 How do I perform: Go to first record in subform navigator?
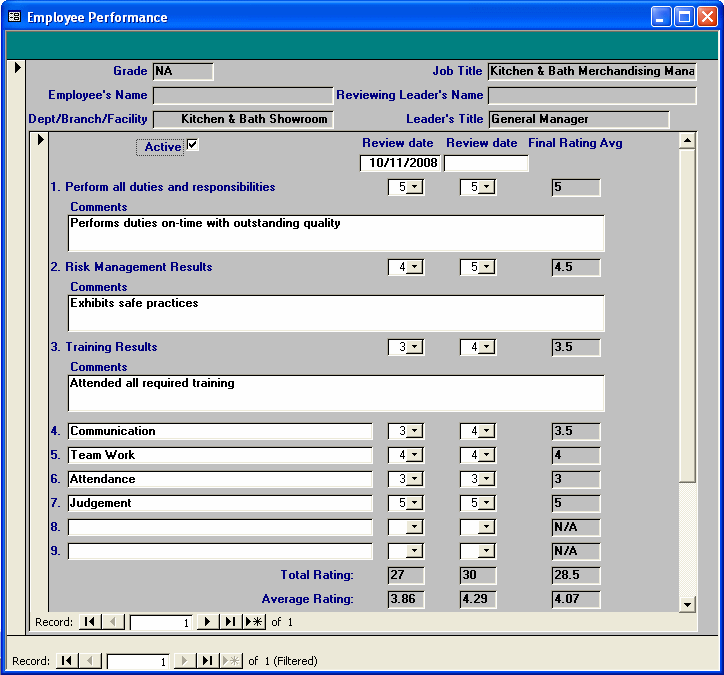click(x=90, y=622)
